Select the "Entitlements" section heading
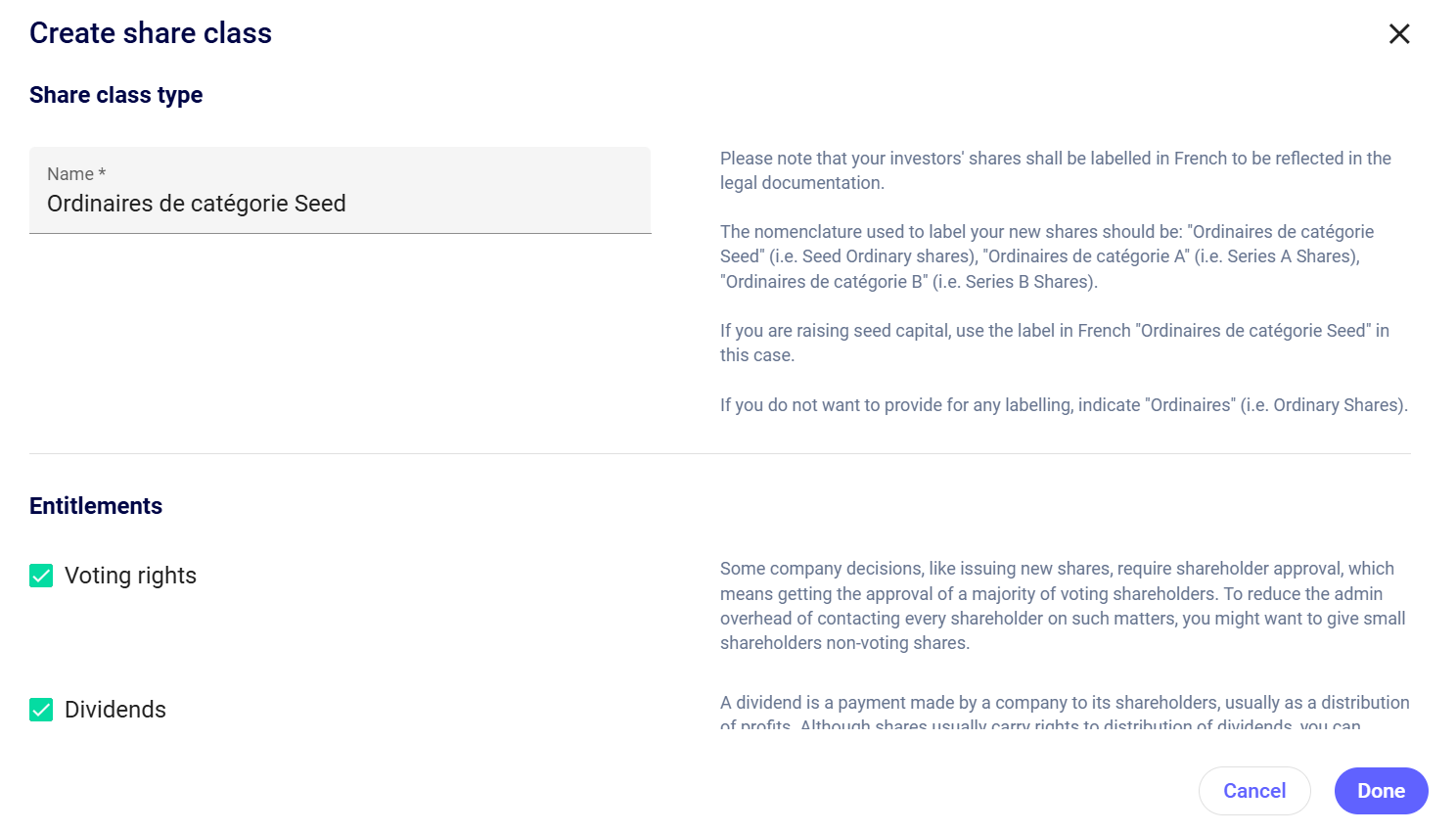 (x=96, y=506)
